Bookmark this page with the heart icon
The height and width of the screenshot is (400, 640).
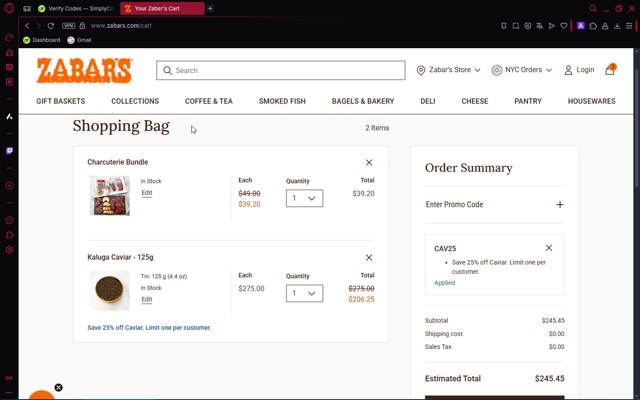[564, 26]
